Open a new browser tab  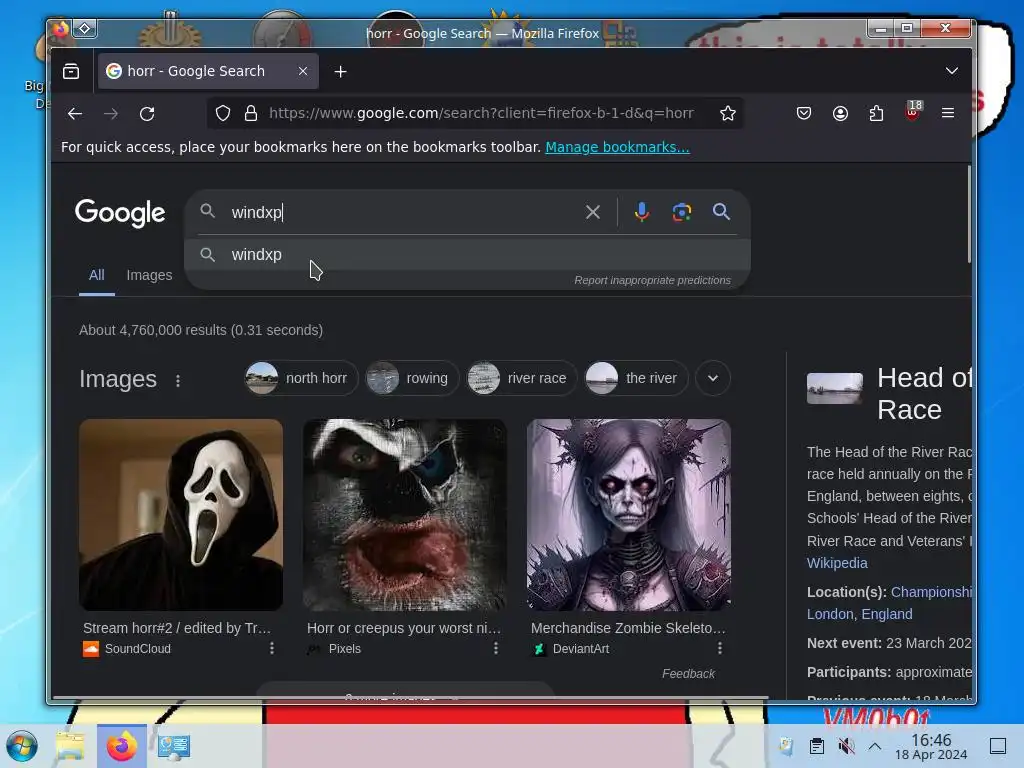[340, 71]
